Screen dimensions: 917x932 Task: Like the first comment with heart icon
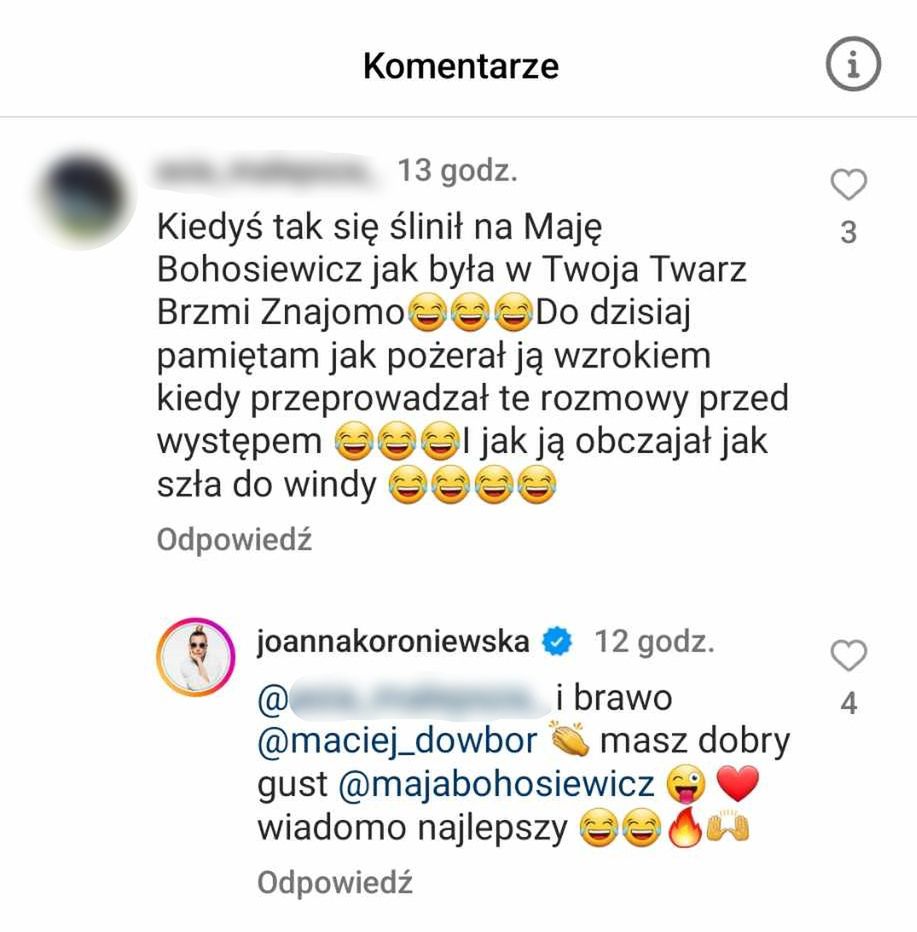point(849,184)
